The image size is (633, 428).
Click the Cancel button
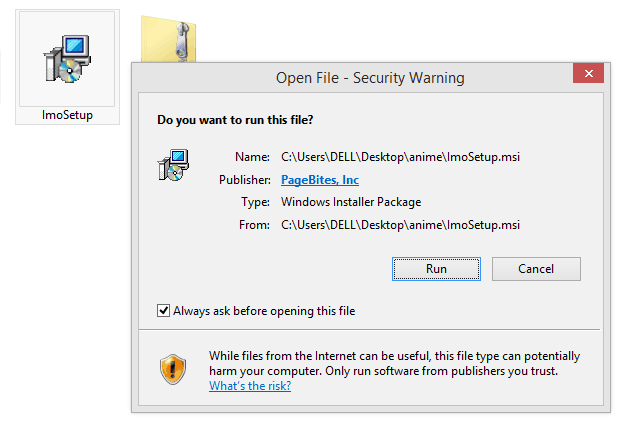coord(536,269)
